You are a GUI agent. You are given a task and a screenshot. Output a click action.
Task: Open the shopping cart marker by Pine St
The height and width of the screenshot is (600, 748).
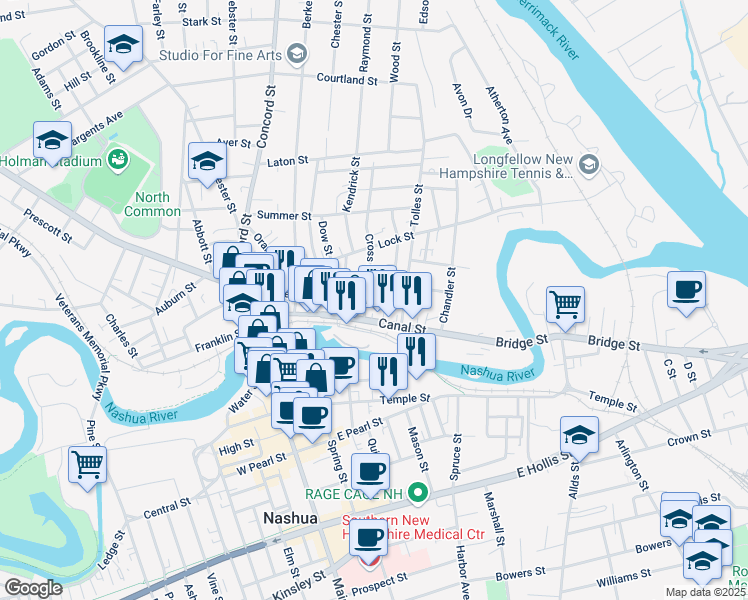(87, 466)
